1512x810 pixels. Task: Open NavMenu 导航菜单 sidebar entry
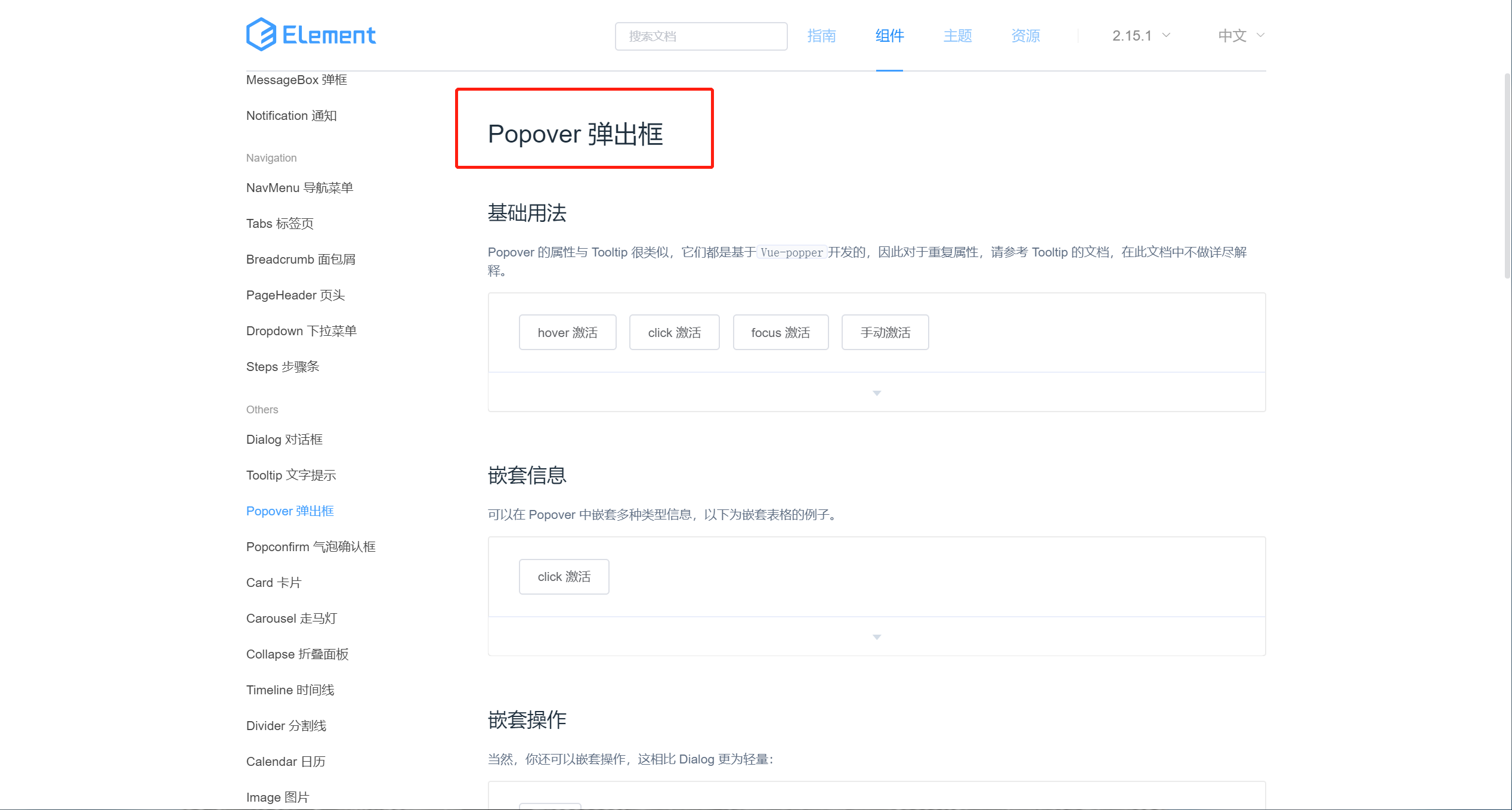point(299,188)
